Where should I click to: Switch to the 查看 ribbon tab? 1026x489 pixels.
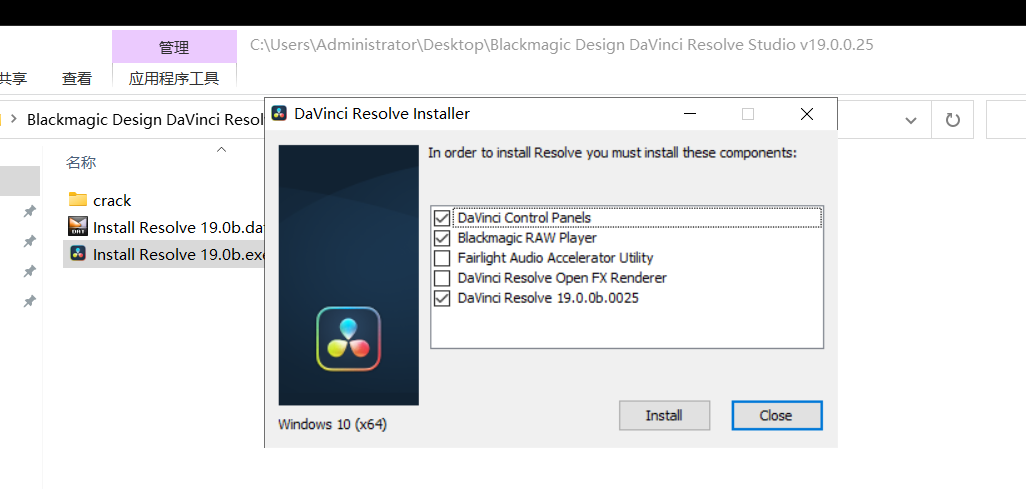(77, 79)
